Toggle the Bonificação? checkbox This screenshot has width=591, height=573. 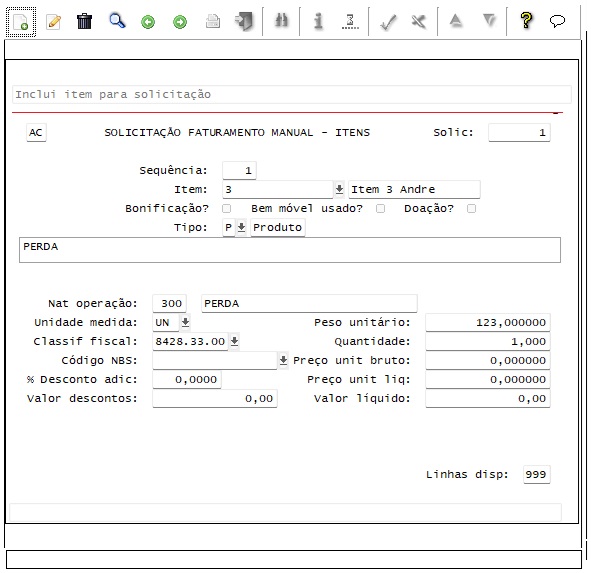tap(227, 208)
